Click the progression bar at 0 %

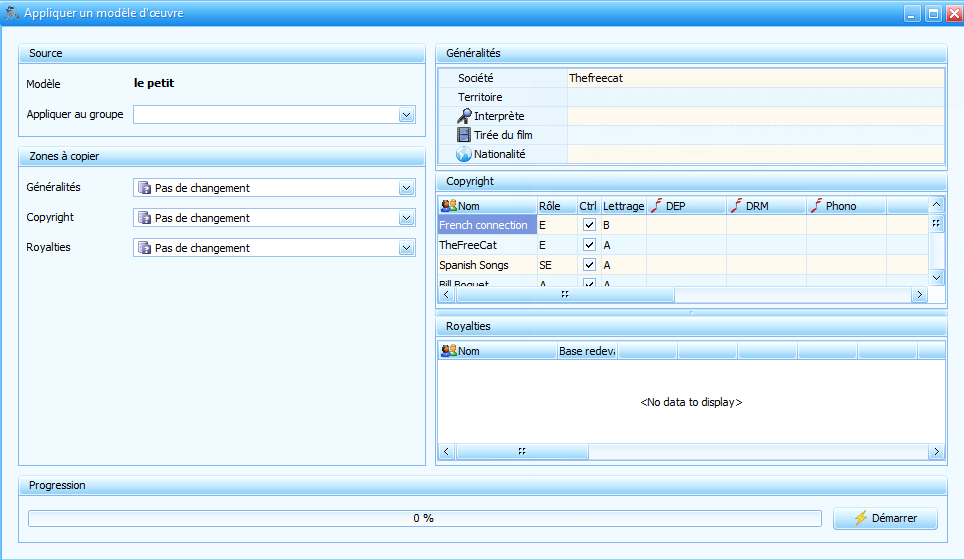pos(423,518)
